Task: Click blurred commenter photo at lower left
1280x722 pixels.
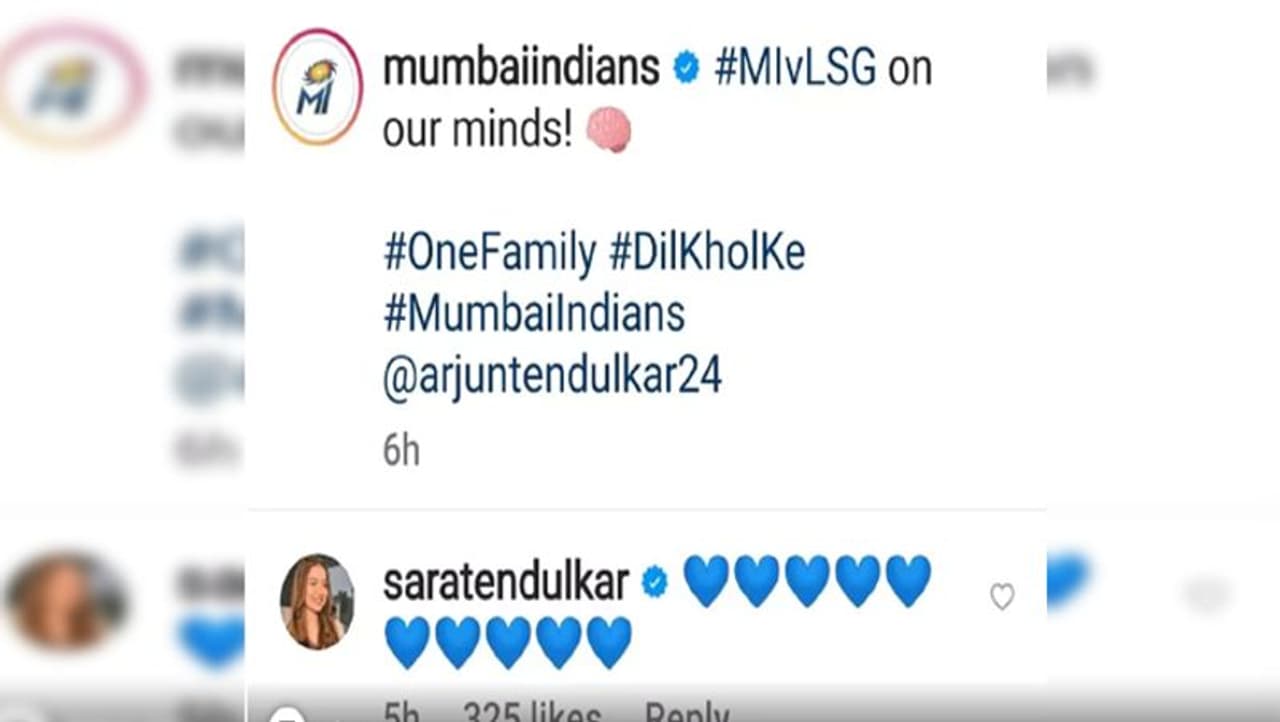Action: (x=67, y=602)
